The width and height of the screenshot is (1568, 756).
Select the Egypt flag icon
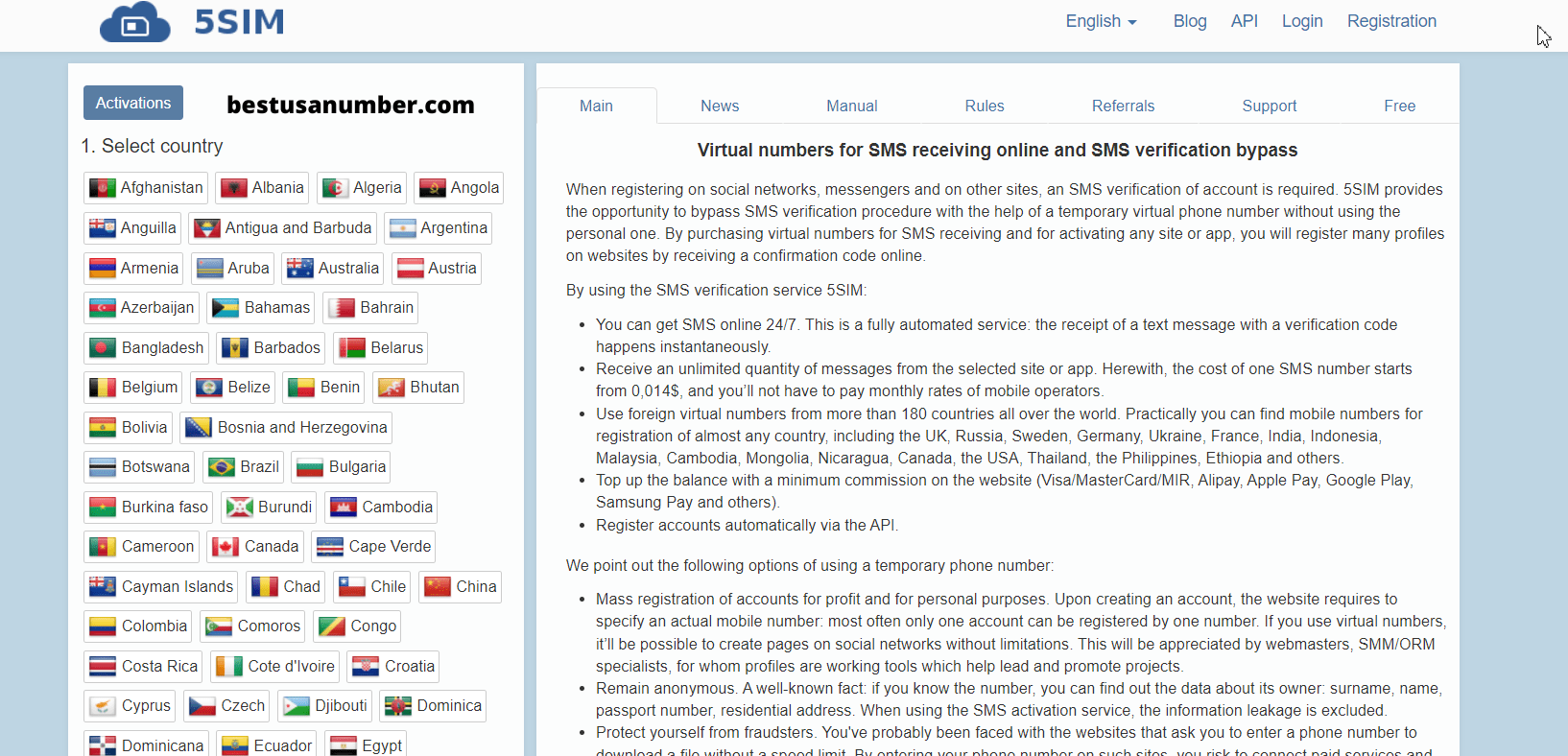pyautogui.click(x=344, y=746)
